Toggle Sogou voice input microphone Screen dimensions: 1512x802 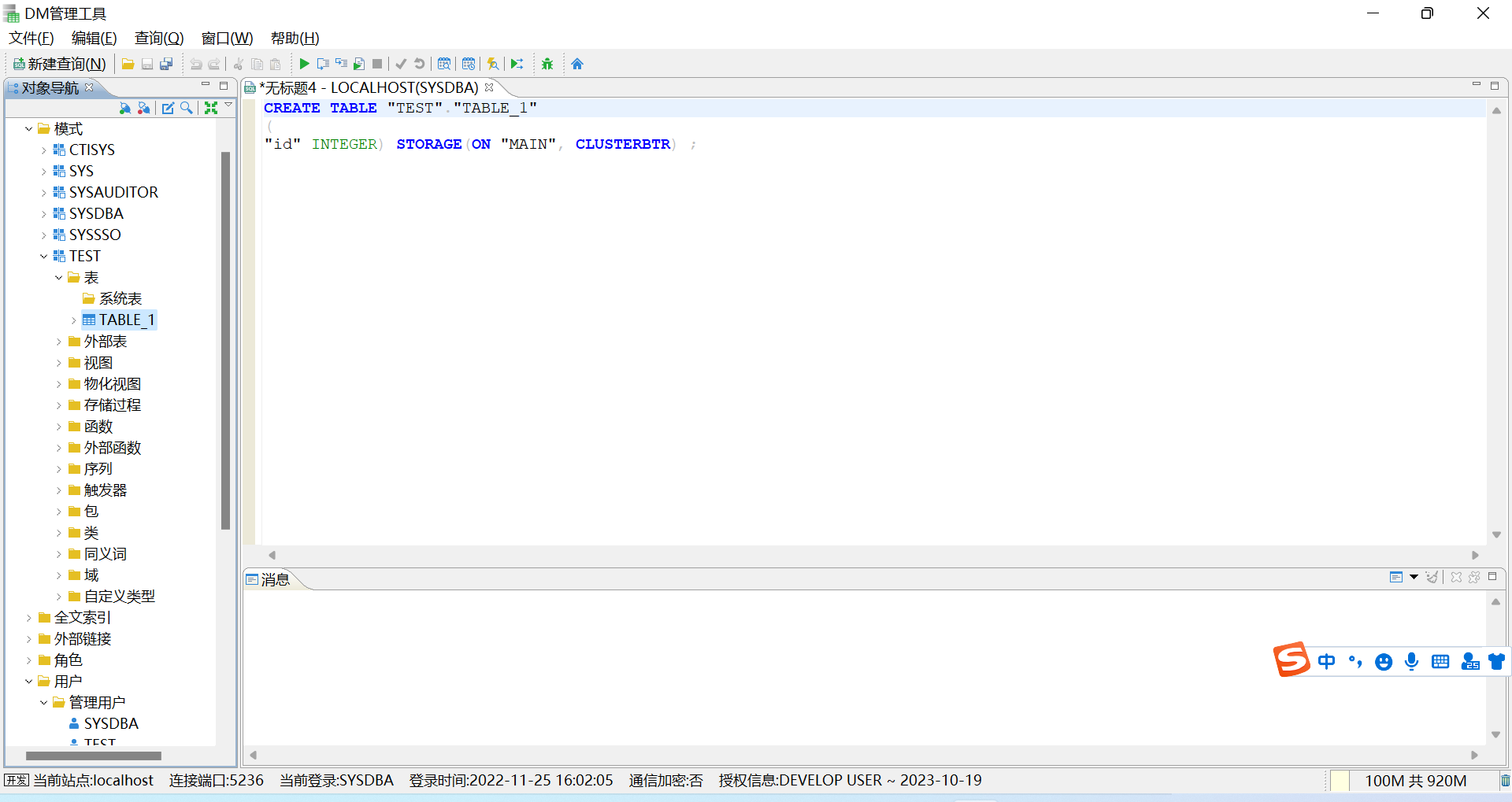[1412, 661]
